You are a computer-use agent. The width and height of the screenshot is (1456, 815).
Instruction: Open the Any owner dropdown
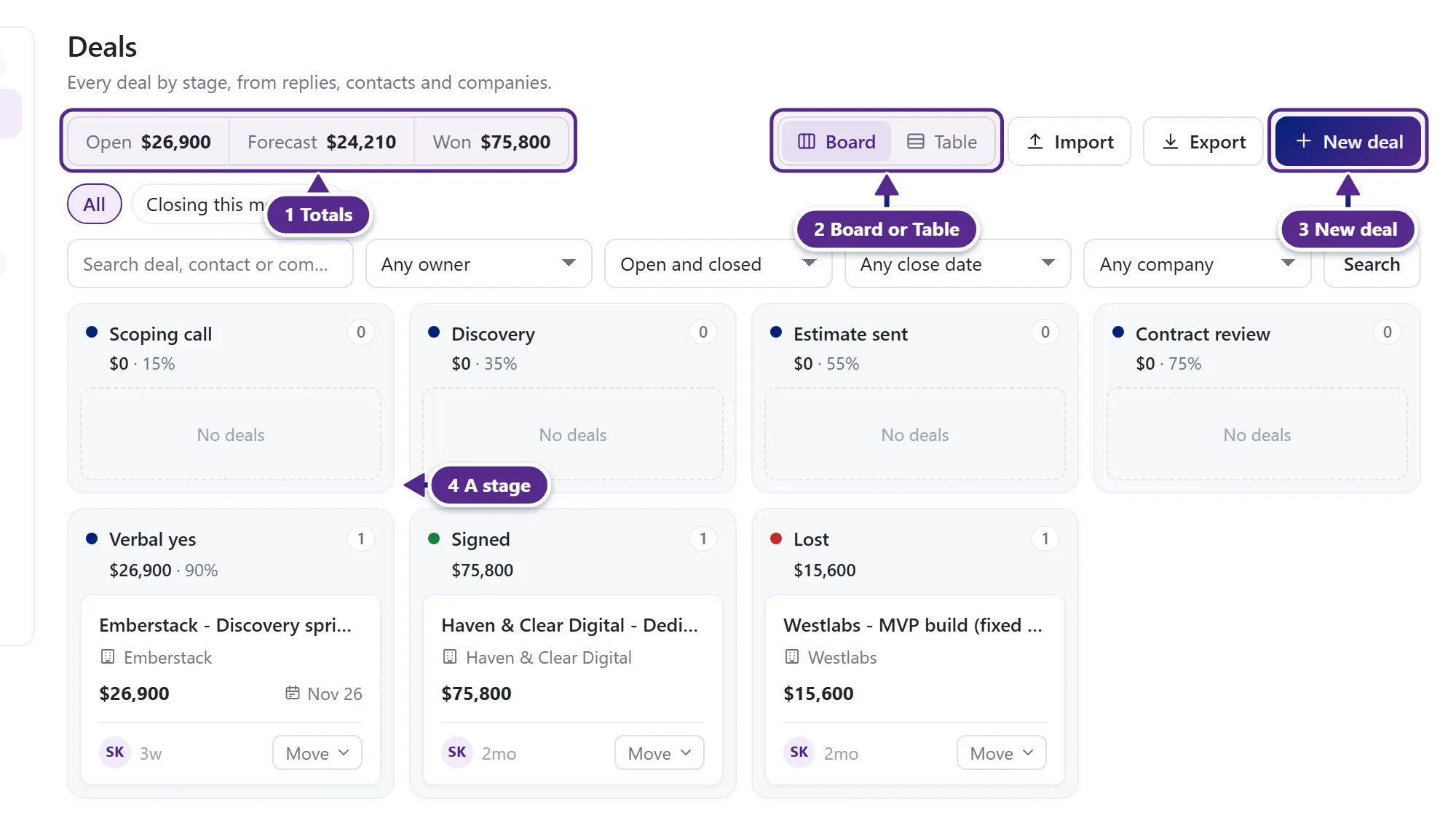(x=479, y=264)
